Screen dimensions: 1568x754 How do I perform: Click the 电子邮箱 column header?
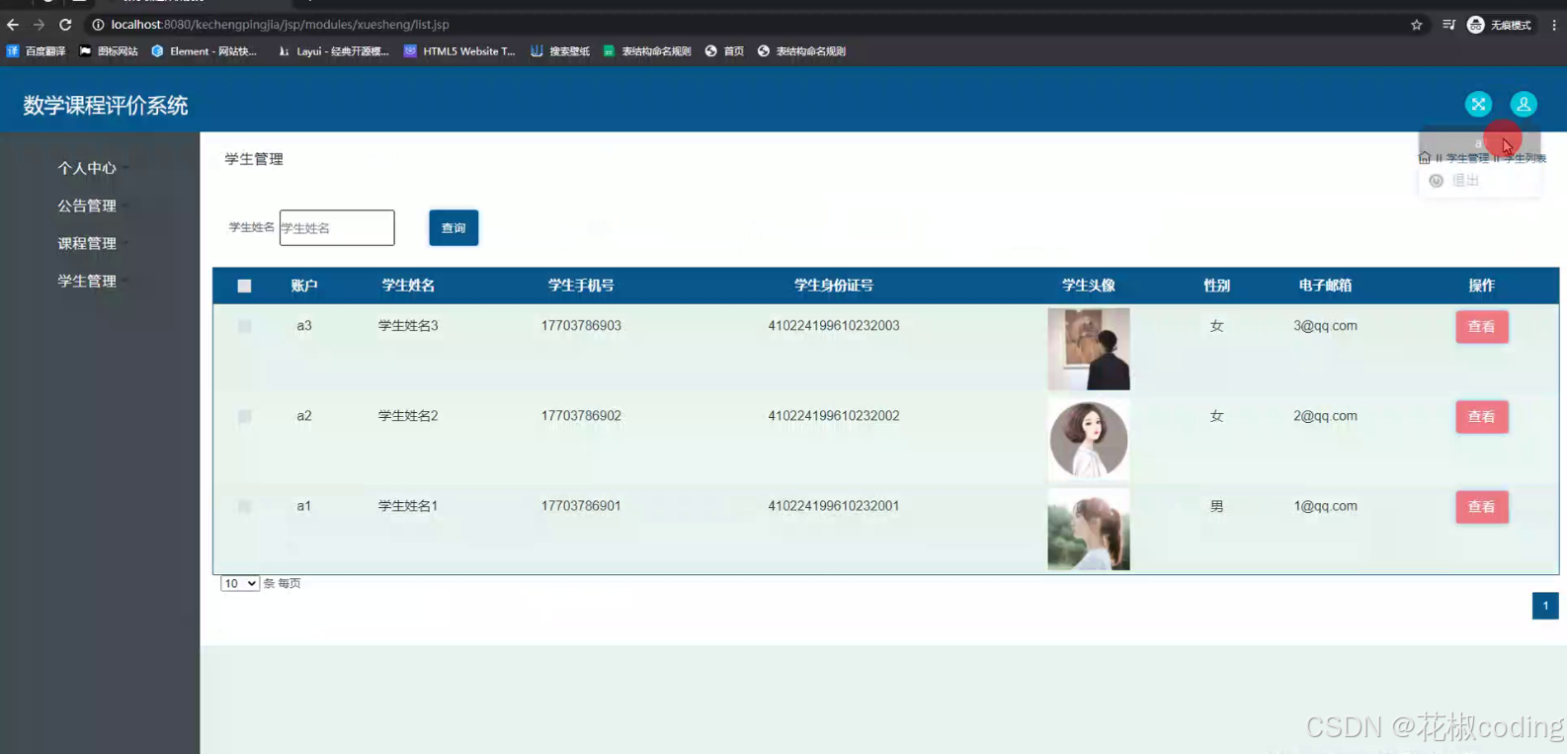(1325, 286)
